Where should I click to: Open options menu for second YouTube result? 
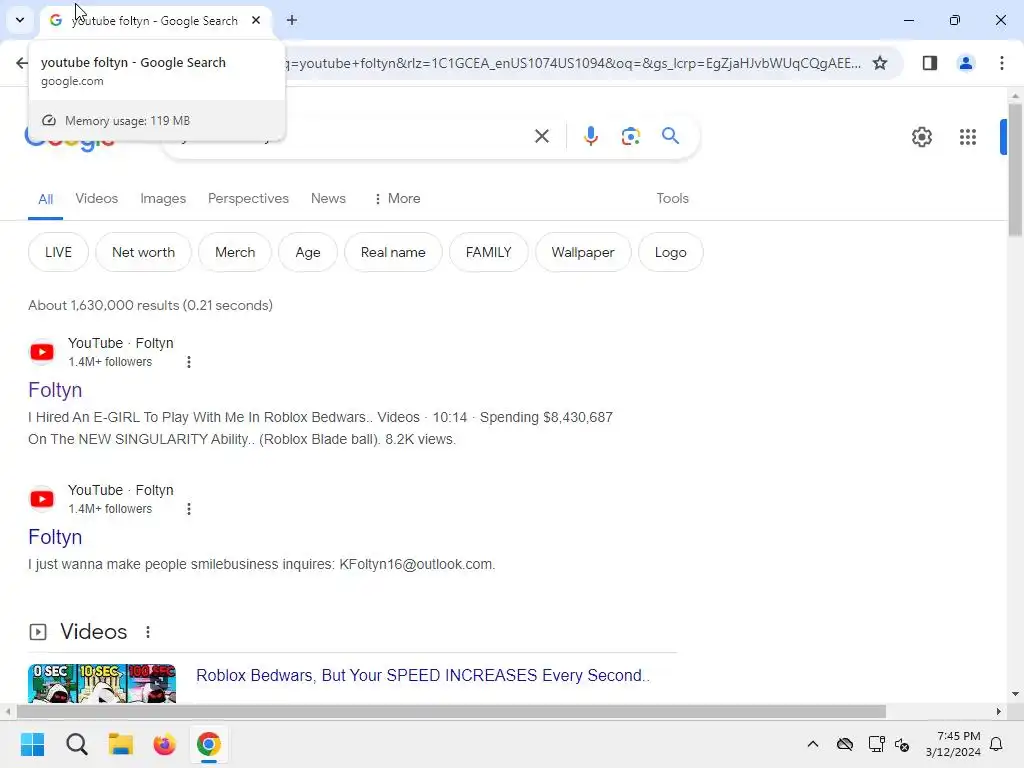click(x=189, y=509)
